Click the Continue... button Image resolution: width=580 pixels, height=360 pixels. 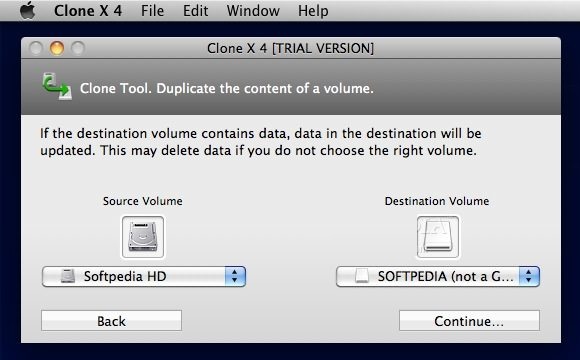pyautogui.click(x=469, y=320)
